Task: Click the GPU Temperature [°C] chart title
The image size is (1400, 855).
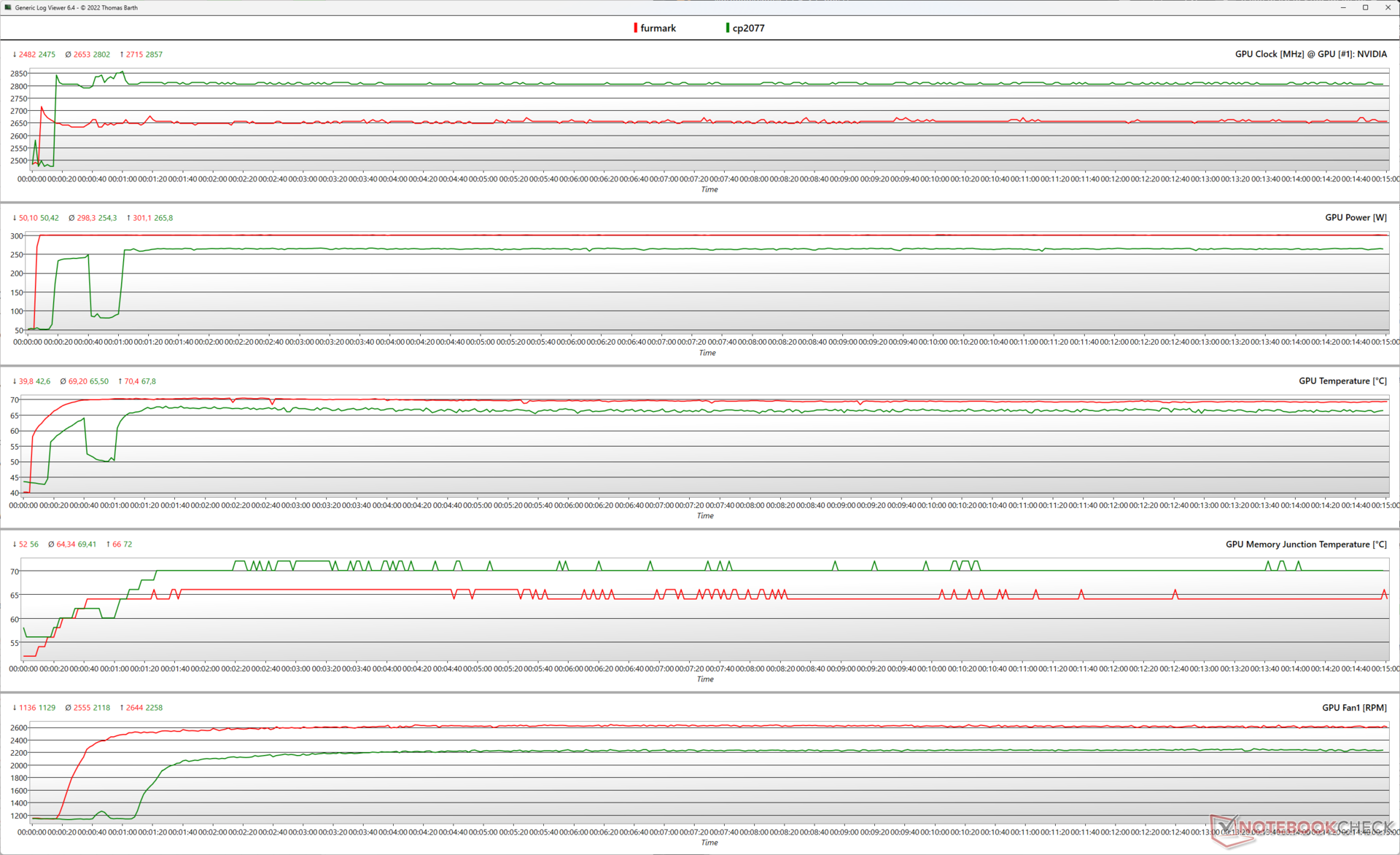Action: [1342, 380]
